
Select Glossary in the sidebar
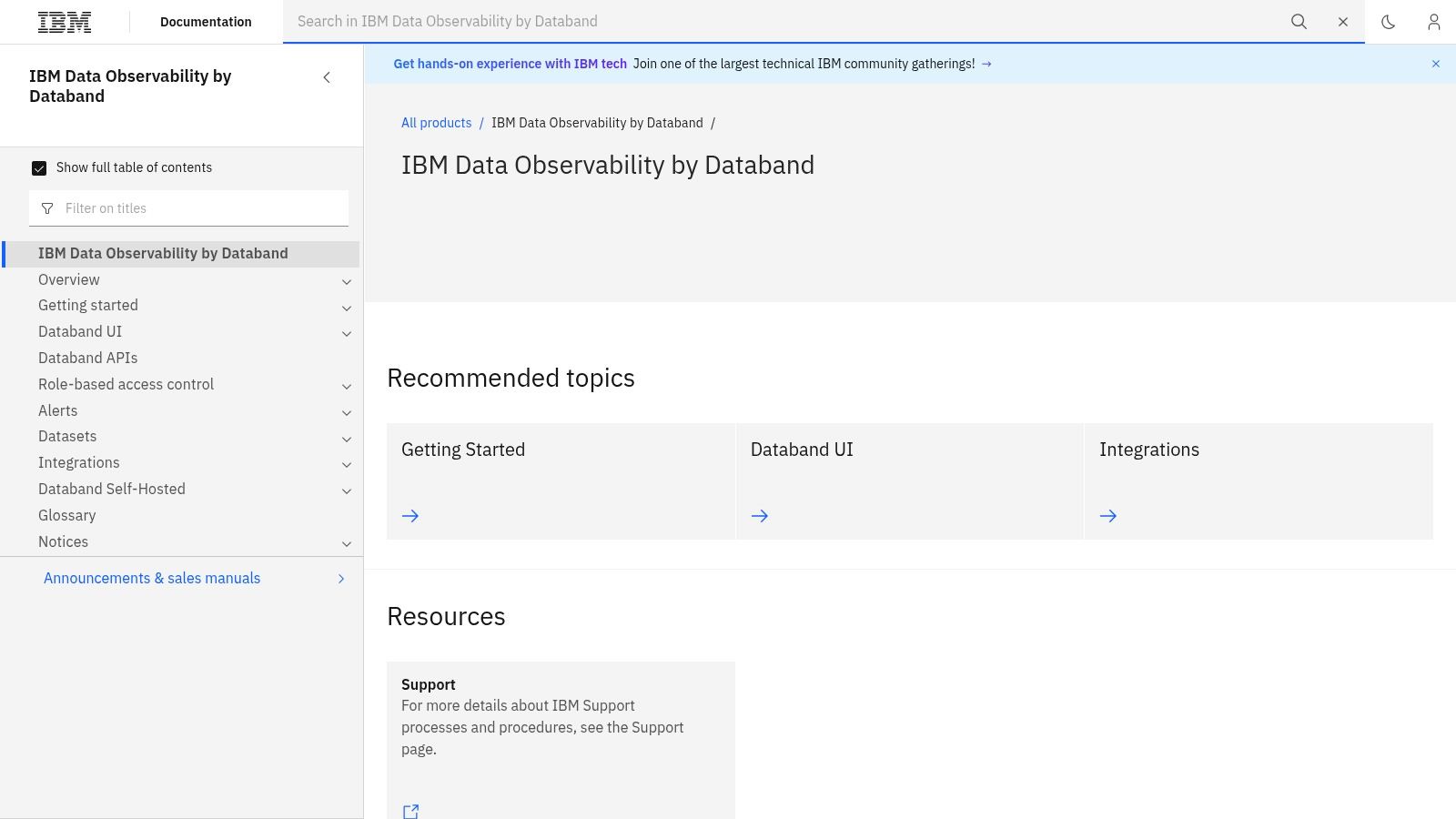click(67, 515)
